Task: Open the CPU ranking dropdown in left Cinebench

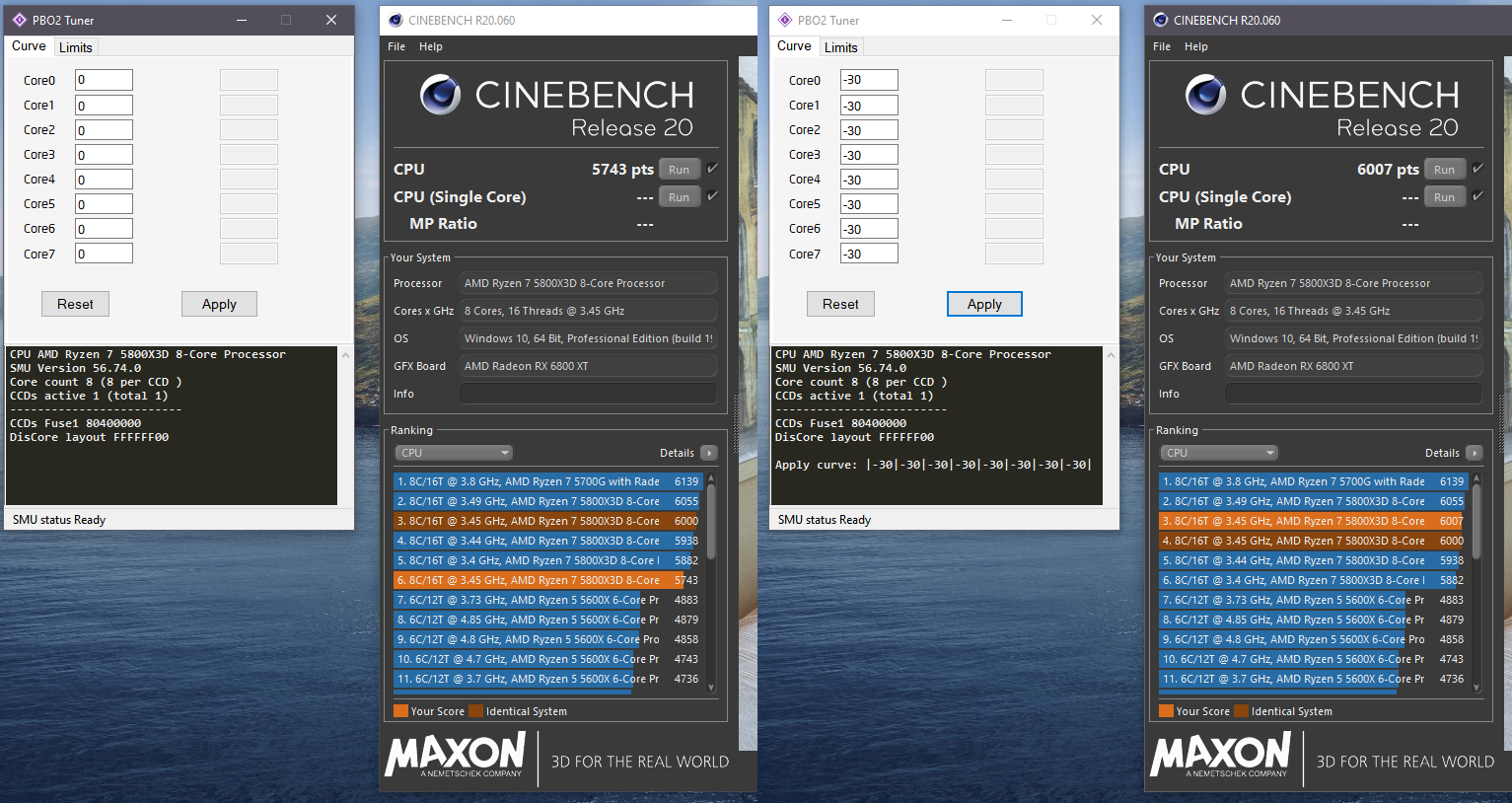Action: tap(454, 453)
